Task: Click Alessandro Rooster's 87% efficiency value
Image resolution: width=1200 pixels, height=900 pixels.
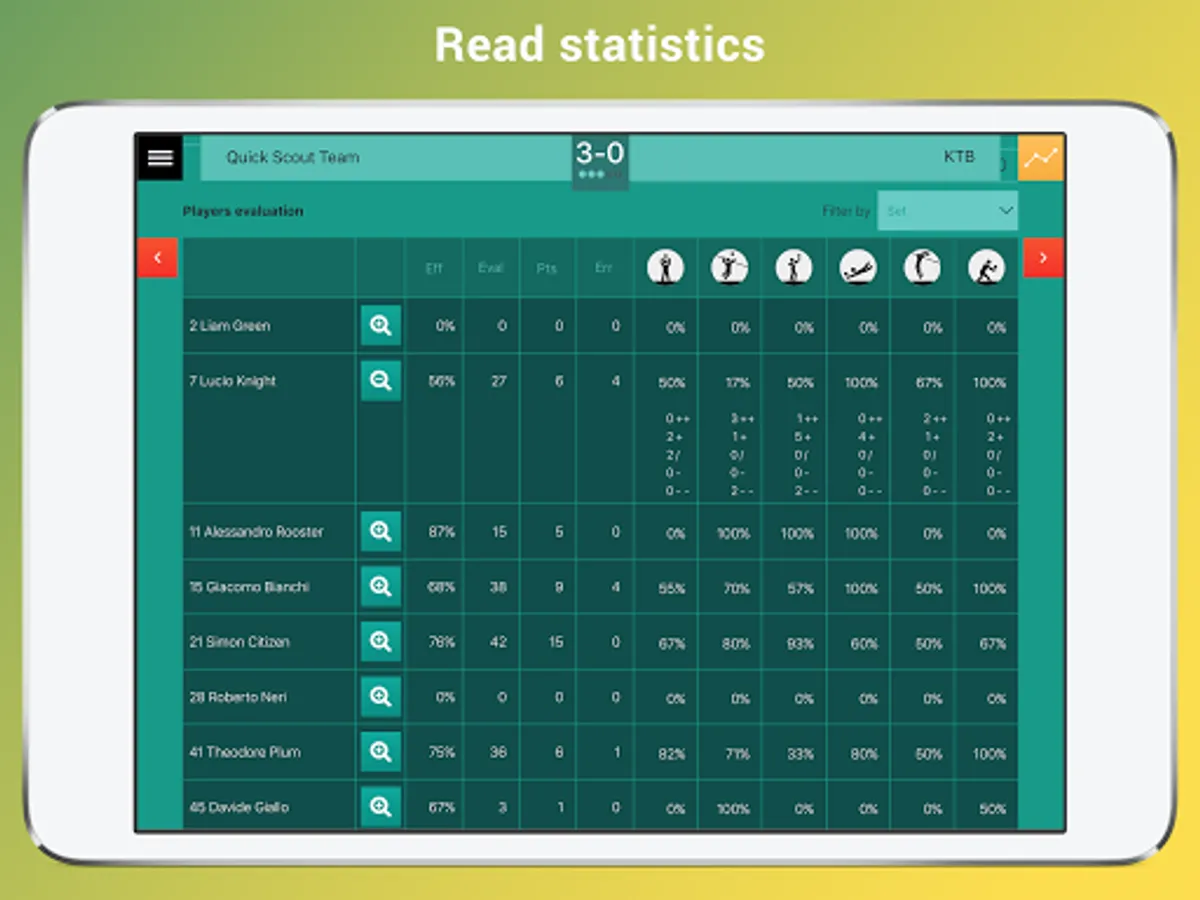Action: coord(442,532)
